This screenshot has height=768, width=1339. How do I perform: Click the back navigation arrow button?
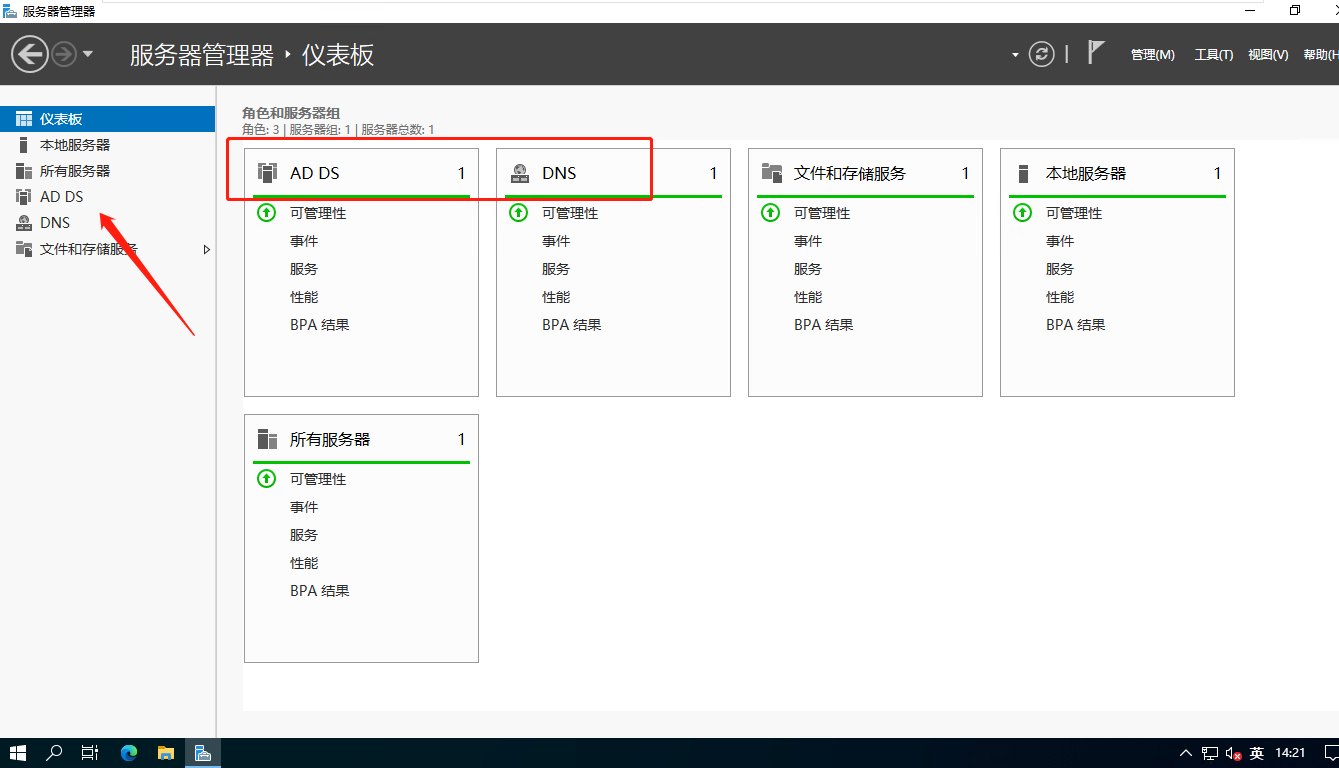(30, 54)
